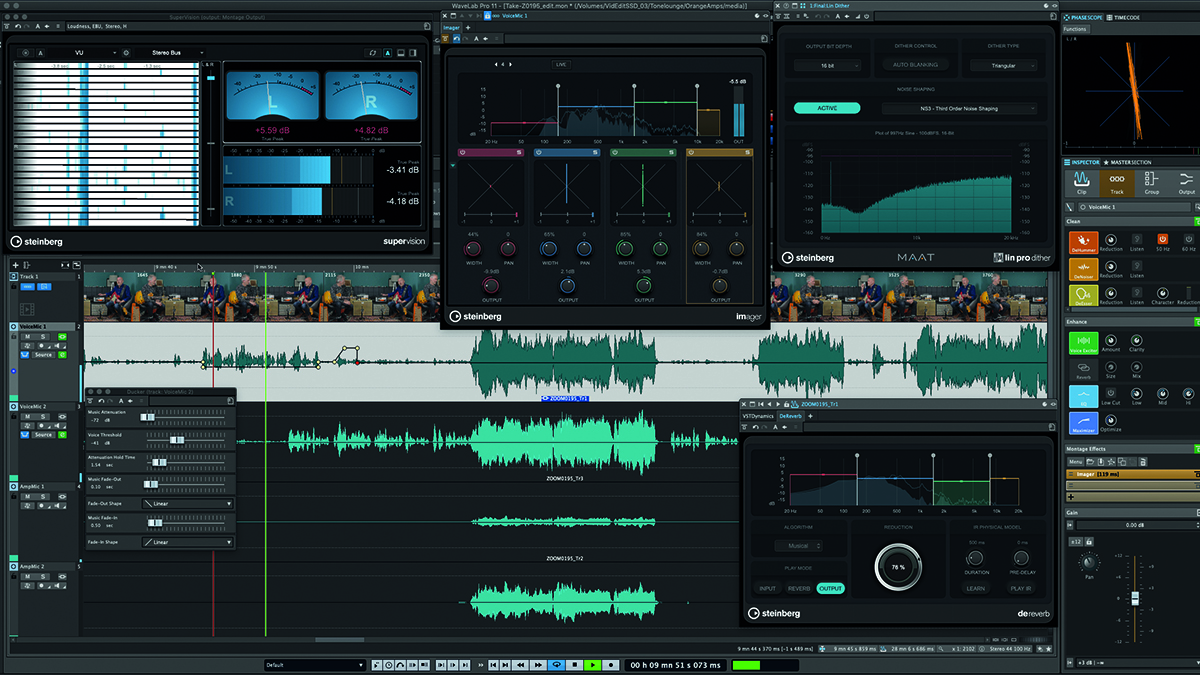
Task: Open the Dither Type Triangular dropdown
Action: (x=1003, y=65)
